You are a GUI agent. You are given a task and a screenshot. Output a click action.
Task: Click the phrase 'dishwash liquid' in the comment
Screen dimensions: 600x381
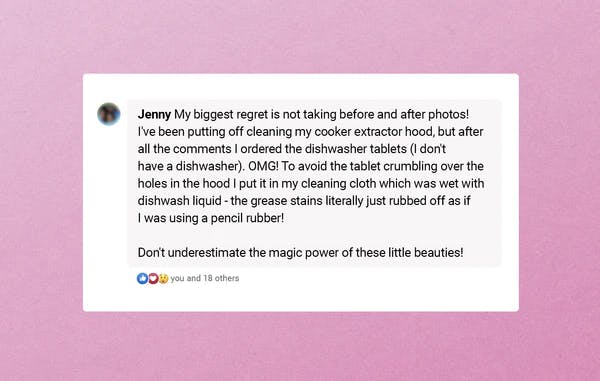pos(179,201)
